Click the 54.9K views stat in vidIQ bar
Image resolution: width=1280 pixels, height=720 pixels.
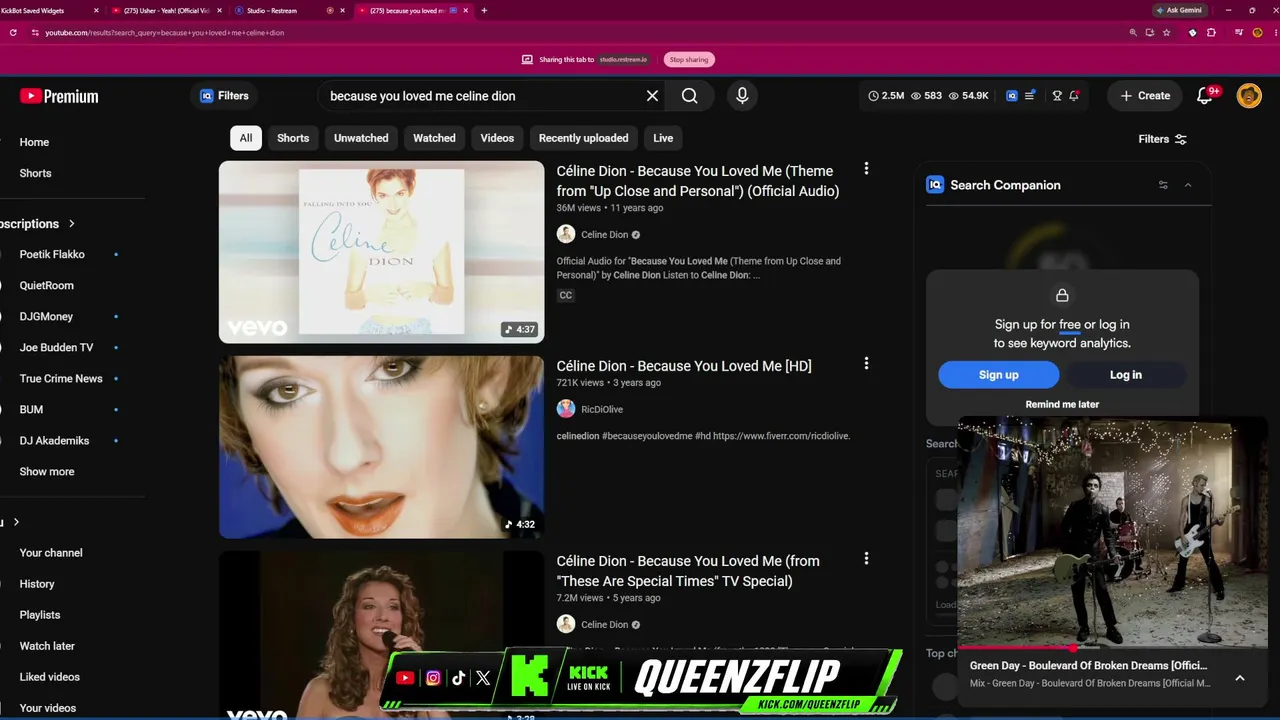[x=969, y=96]
